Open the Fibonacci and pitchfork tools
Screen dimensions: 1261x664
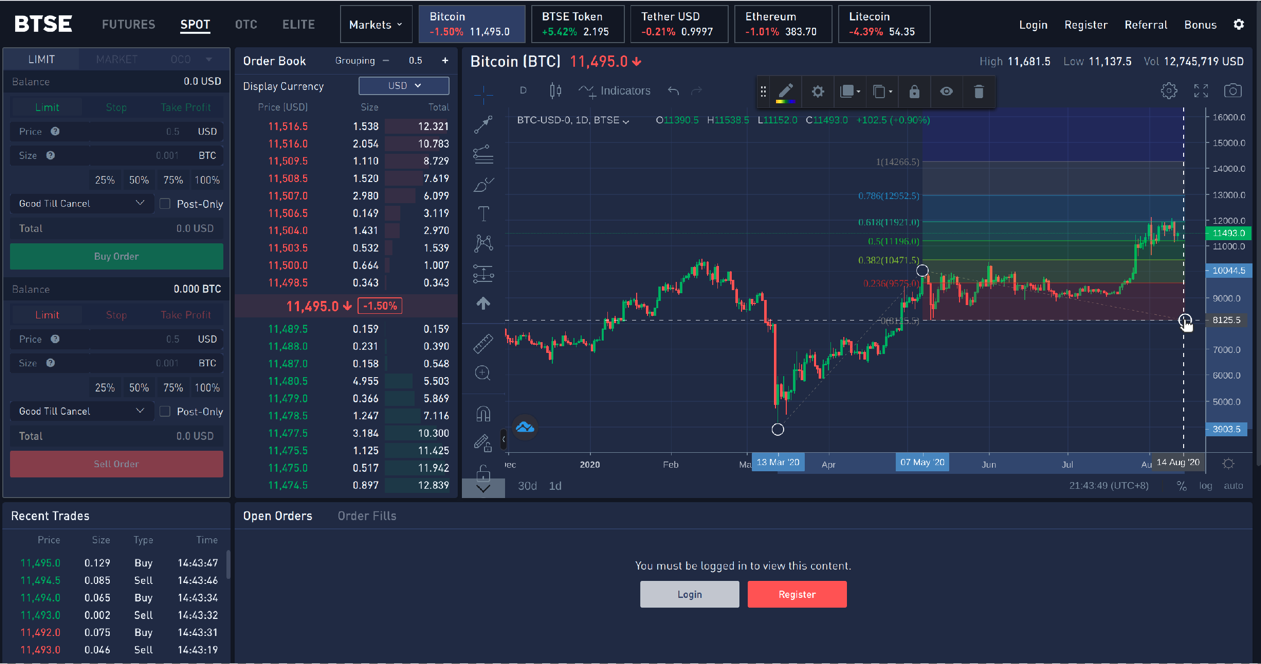483,155
